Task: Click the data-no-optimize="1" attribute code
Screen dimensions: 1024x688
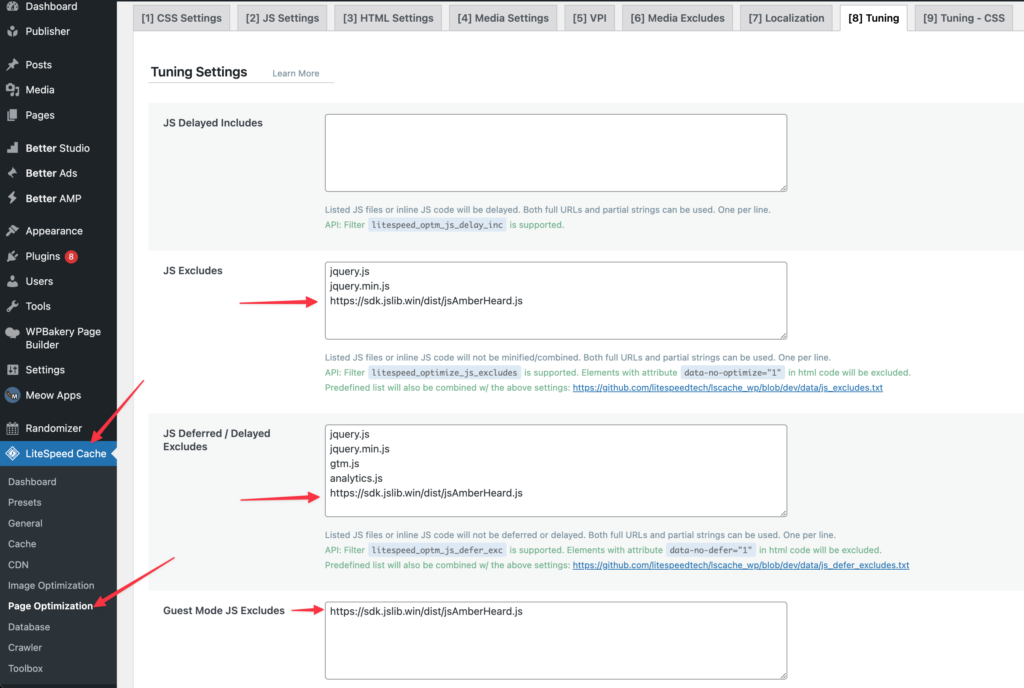Action: point(732,373)
